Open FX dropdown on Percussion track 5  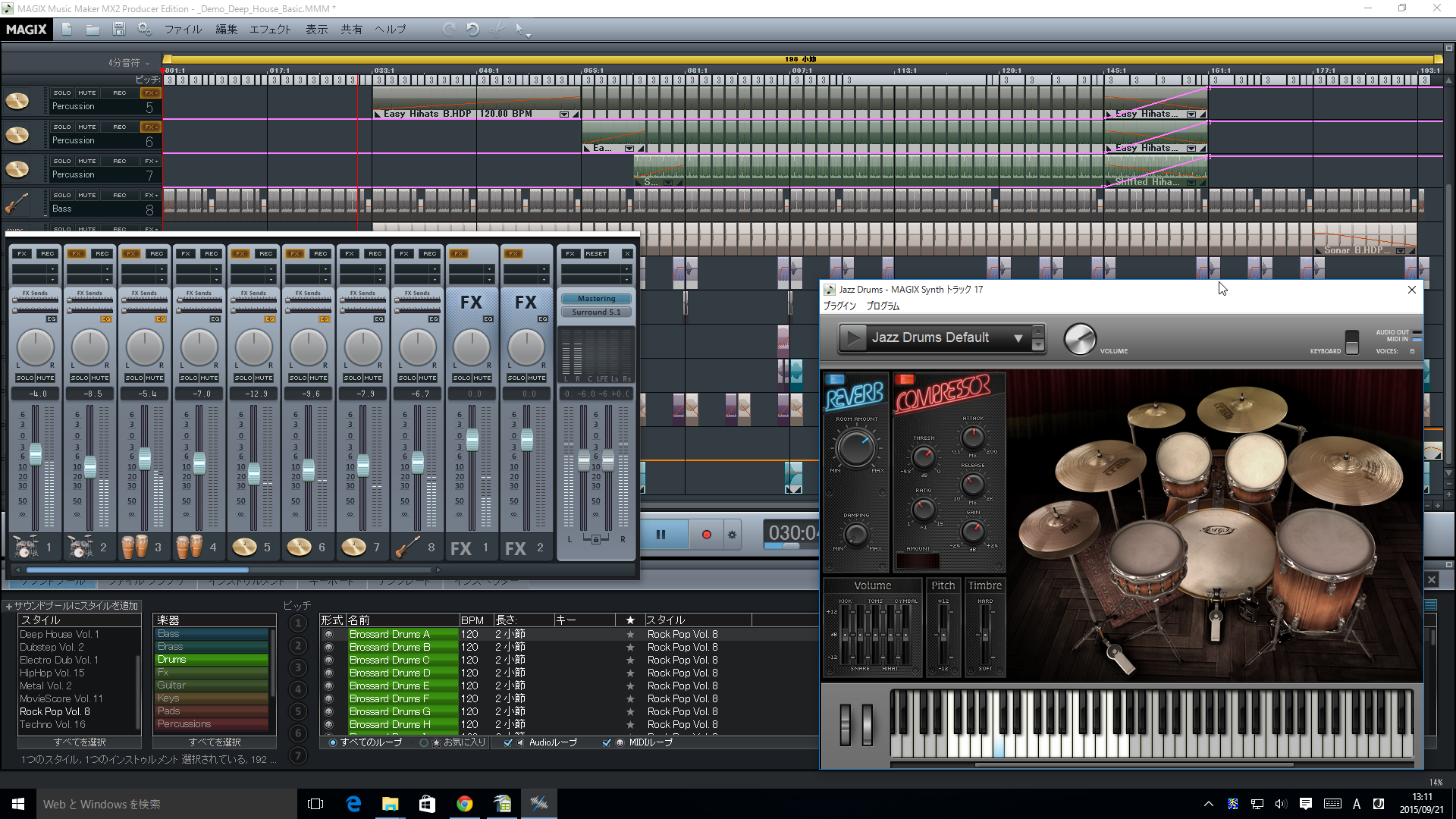pyautogui.click(x=151, y=93)
